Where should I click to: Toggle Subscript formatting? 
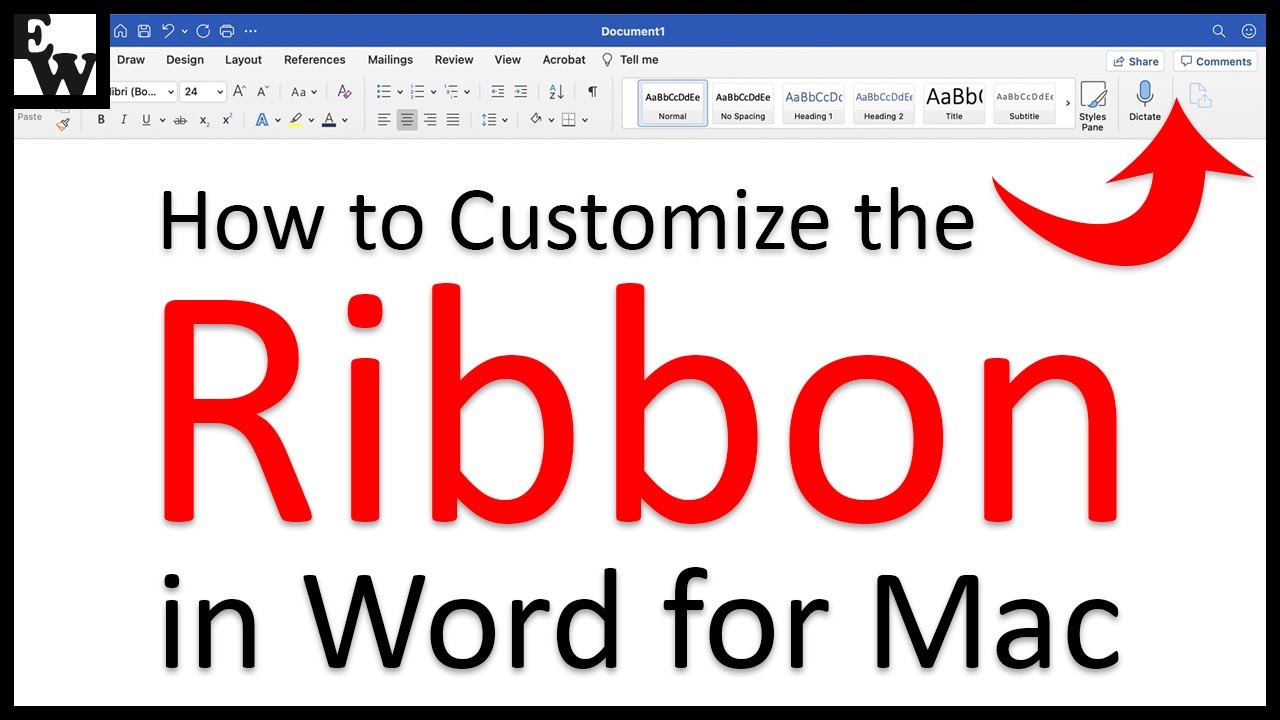[204, 120]
